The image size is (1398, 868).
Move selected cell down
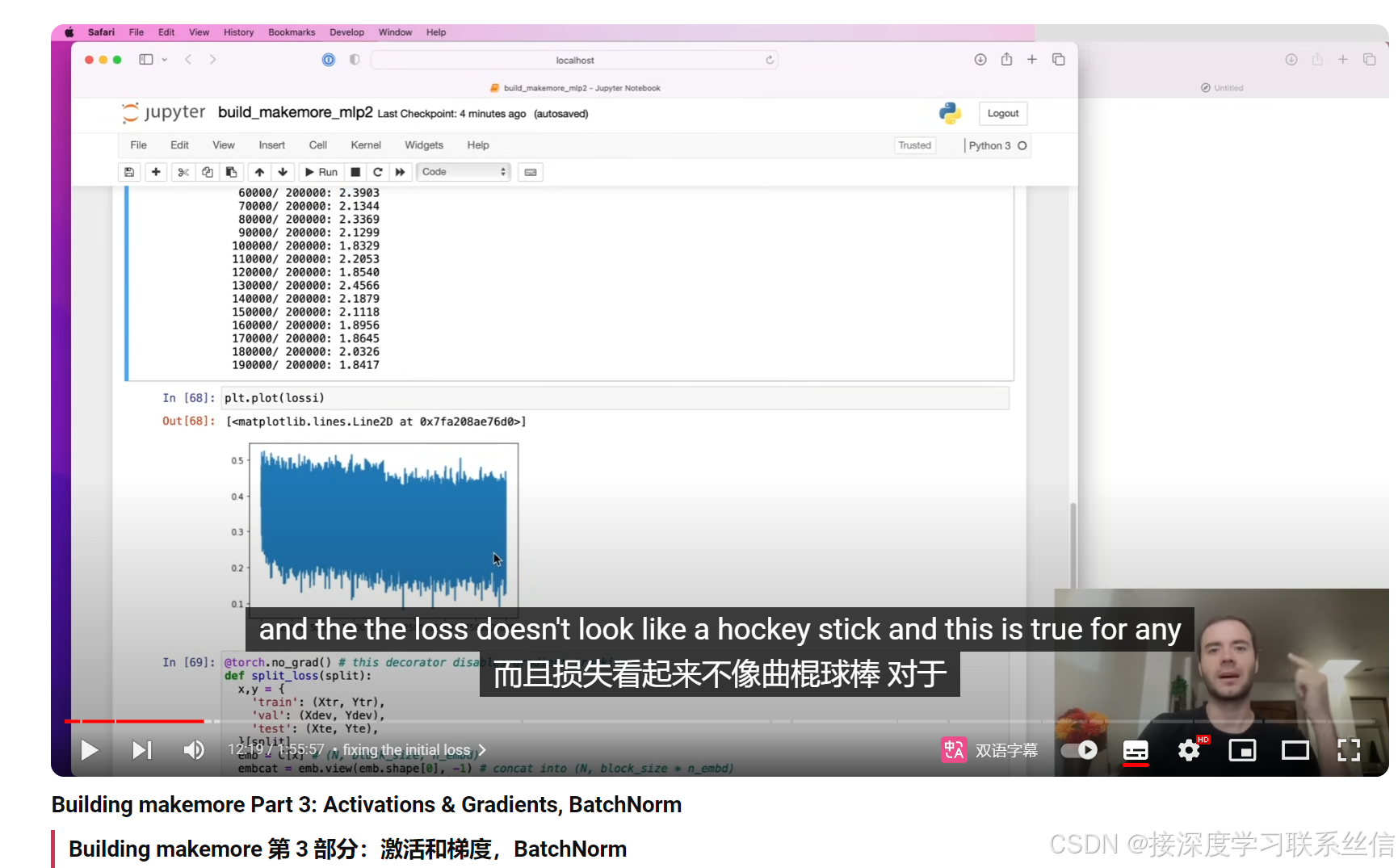point(283,172)
